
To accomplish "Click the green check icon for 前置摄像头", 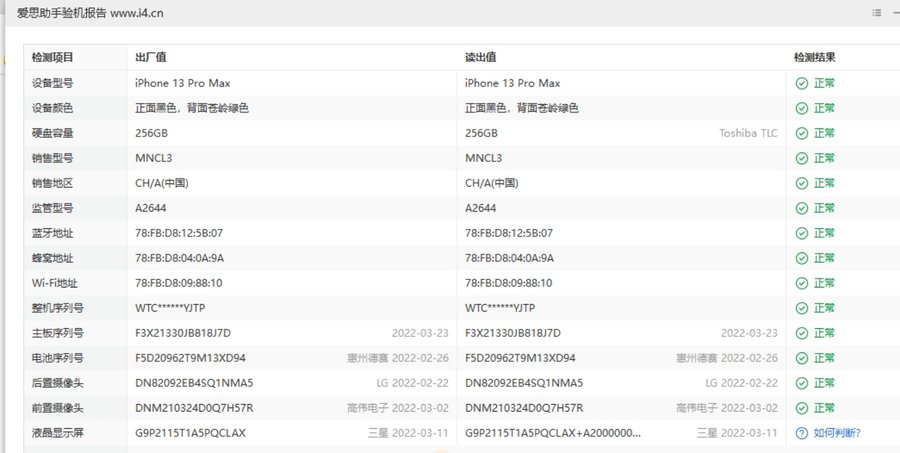I will tap(801, 408).
